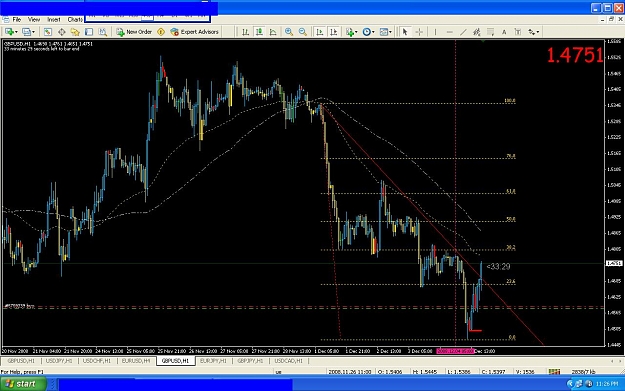Click the Fibonacci 23.6 level label
This screenshot has height=391, width=625.
tap(511, 281)
